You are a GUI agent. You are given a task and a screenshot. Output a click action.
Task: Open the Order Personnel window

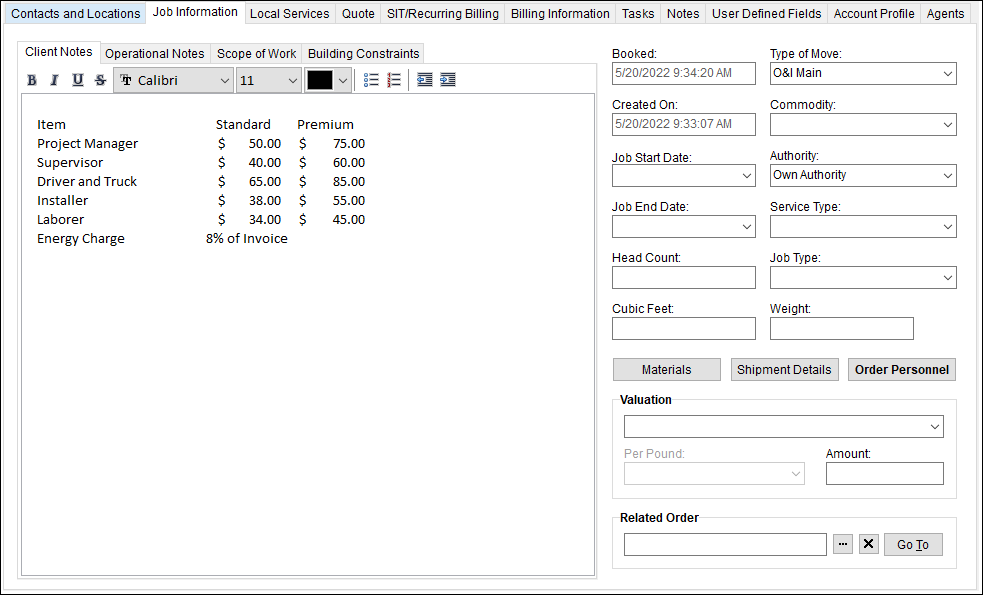tap(901, 369)
